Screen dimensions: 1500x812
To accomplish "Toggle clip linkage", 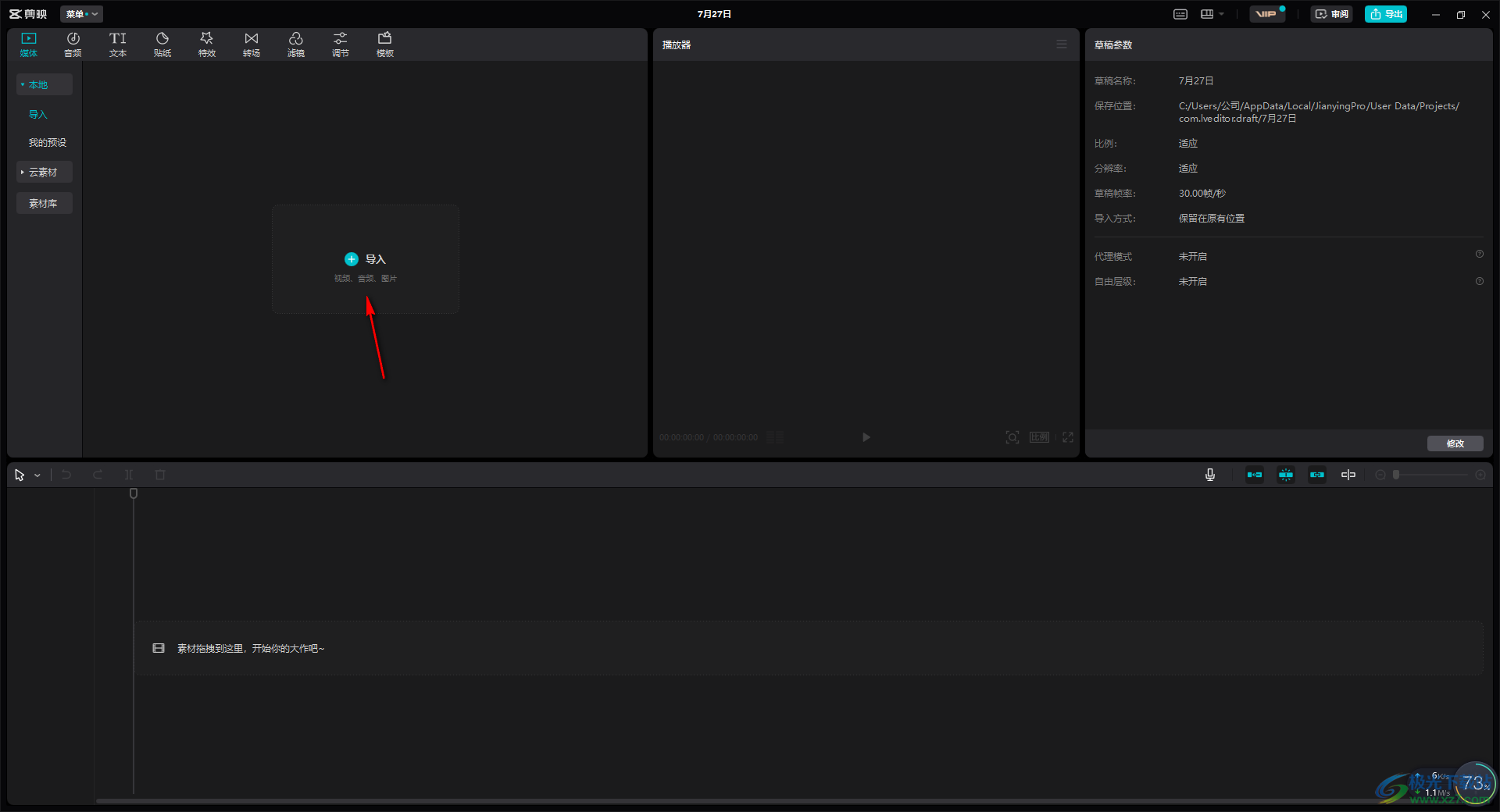I will click(1317, 475).
